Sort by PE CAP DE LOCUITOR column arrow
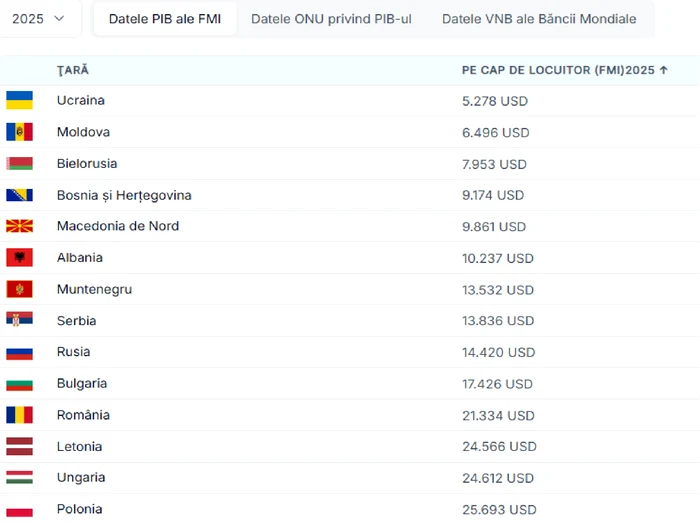Viewport: 700px width, 522px height. click(x=664, y=70)
